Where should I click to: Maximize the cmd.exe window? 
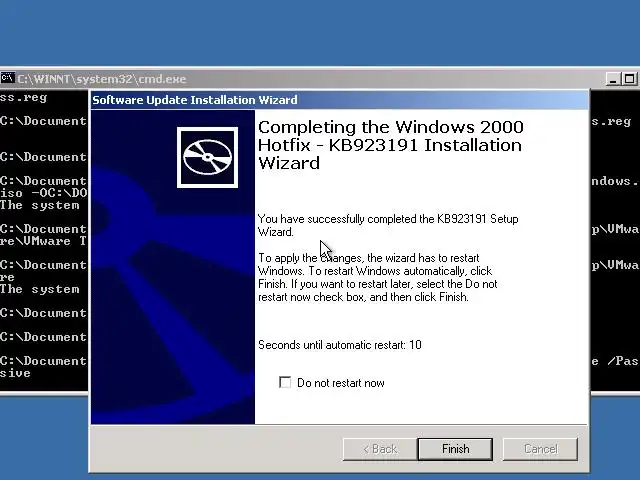pyautogui.click(x=629, y=79)
